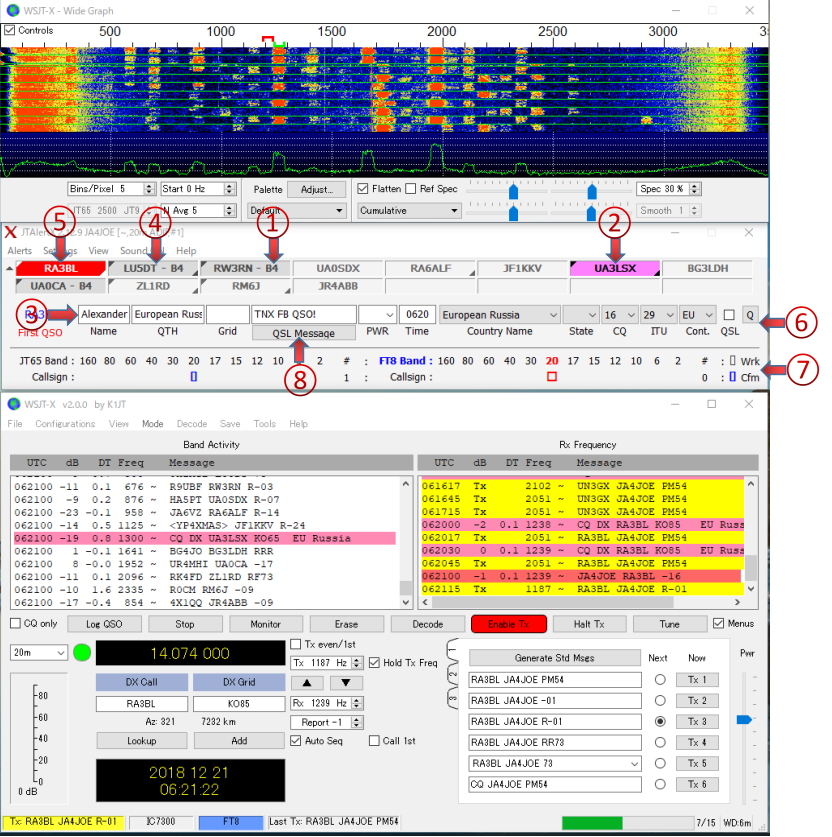
Task: Click the Name field showing Alexander
Action: coord(104,314)
